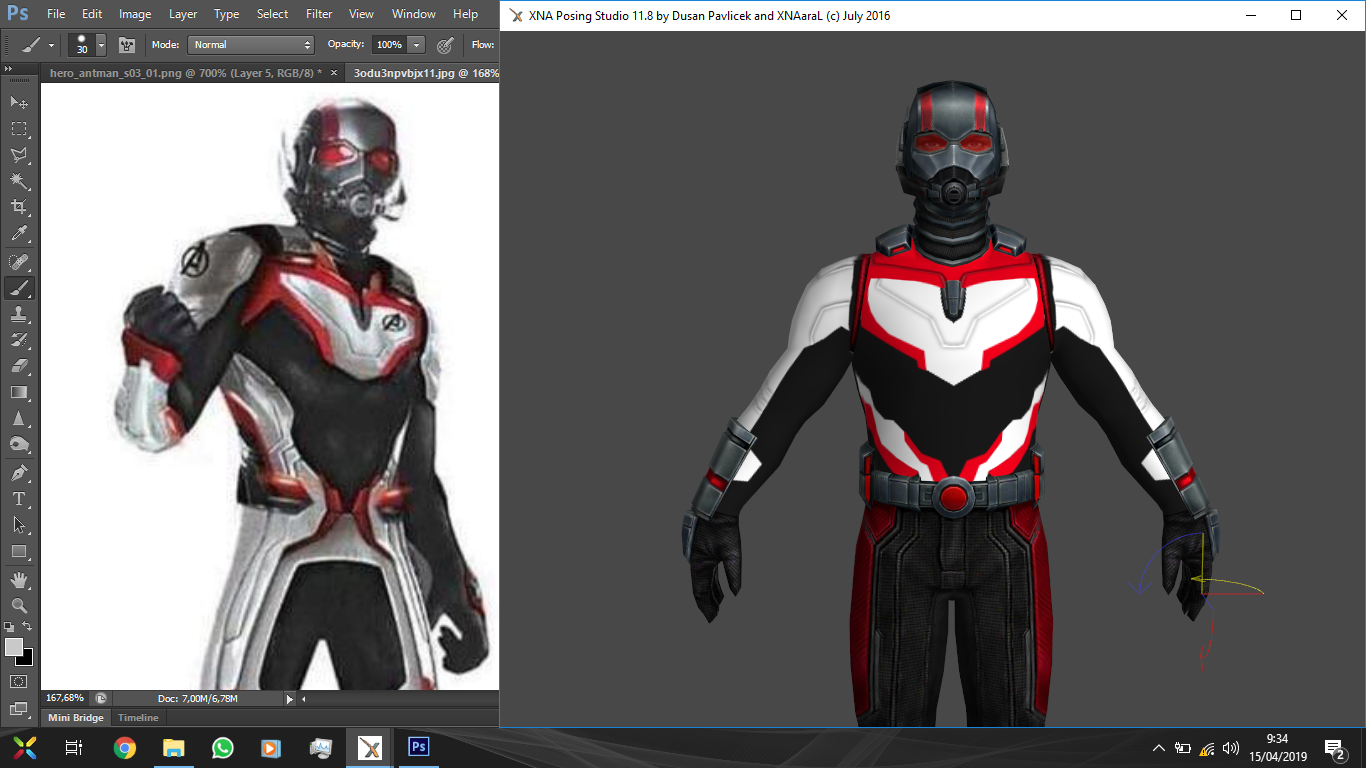Change the screen mode in toolbox

(x=19, y=709)
